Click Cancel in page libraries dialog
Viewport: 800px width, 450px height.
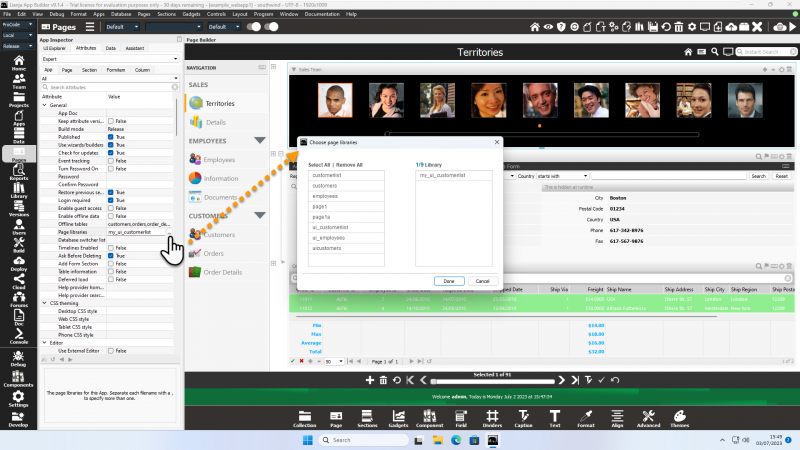[482, 281]
